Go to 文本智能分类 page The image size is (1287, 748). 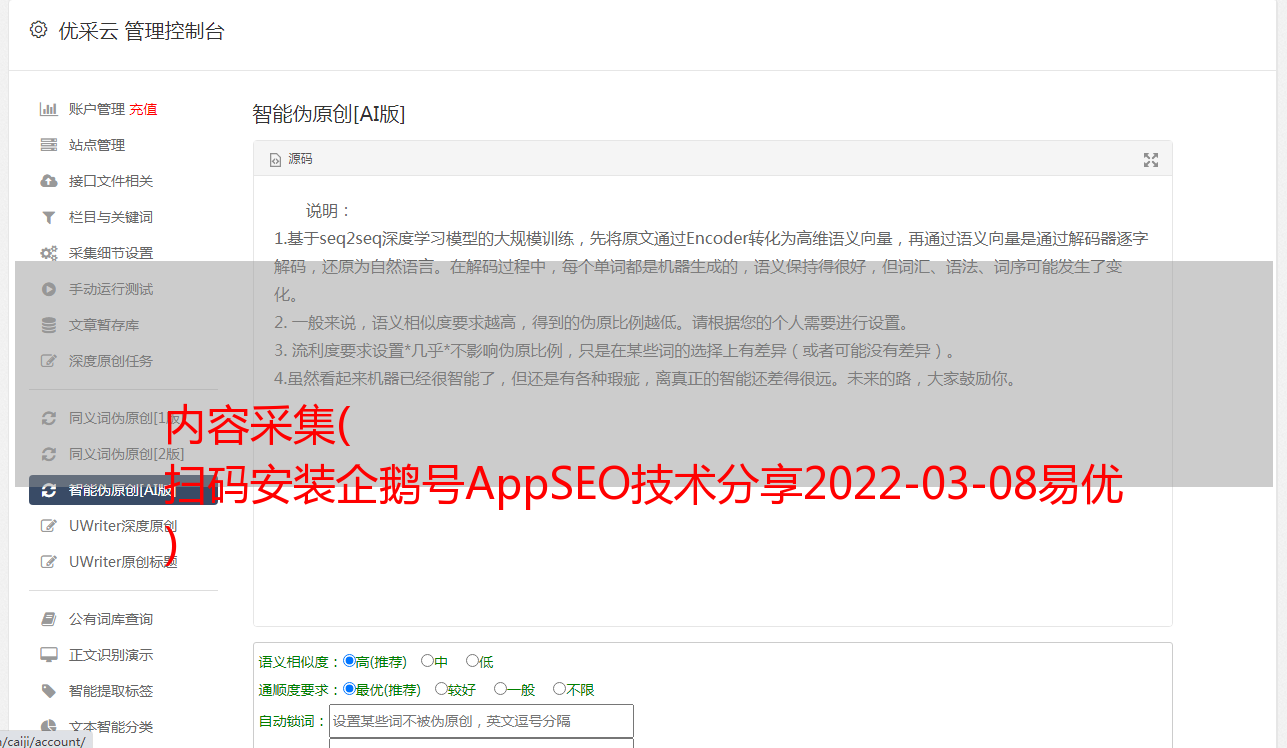111,727
